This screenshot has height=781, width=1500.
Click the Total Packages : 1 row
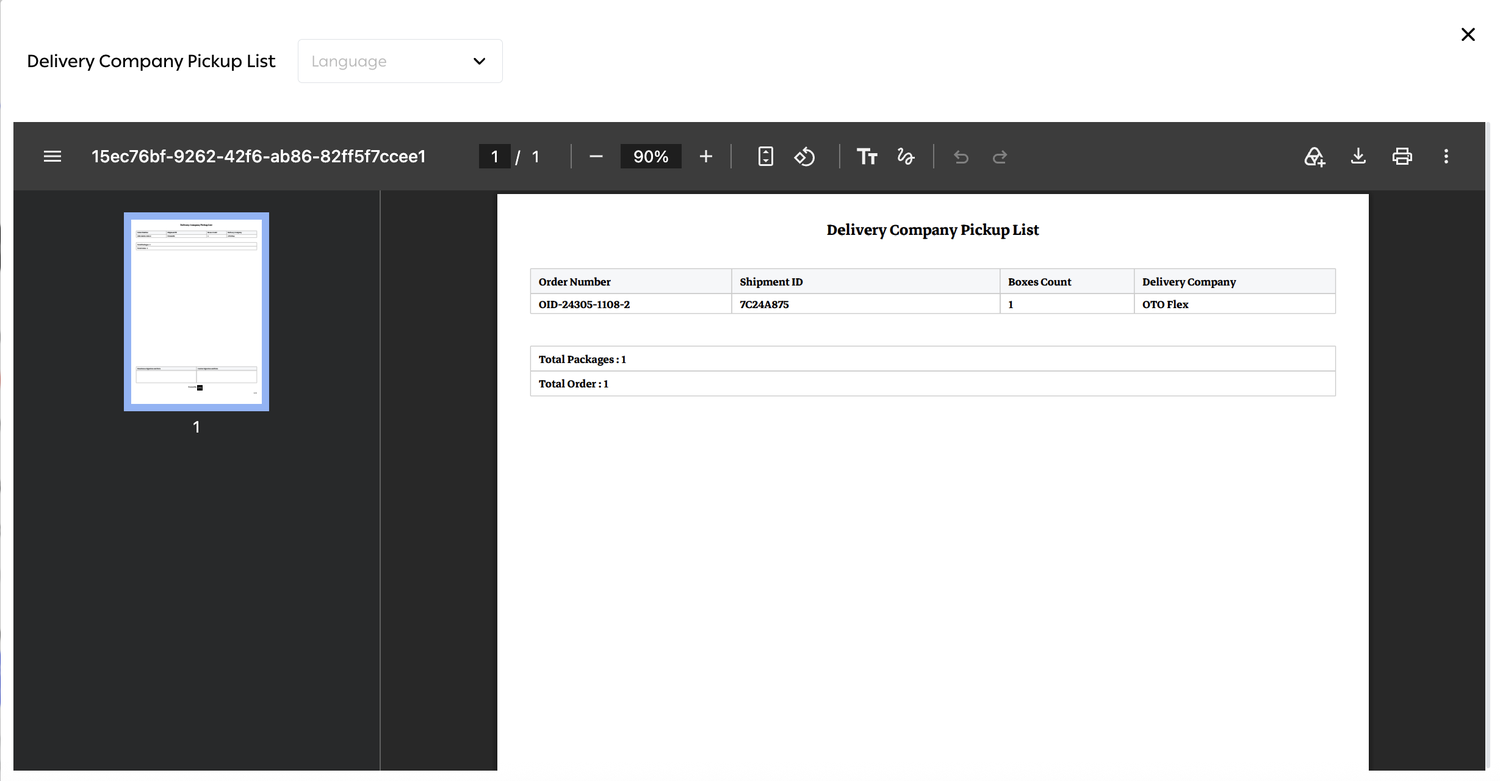[x=933, y=359]
